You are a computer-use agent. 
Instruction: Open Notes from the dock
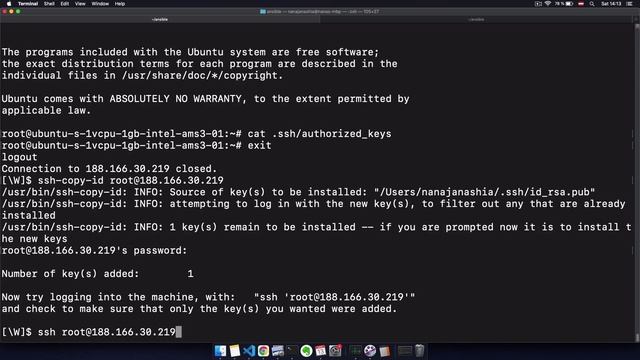coord(235,351)
